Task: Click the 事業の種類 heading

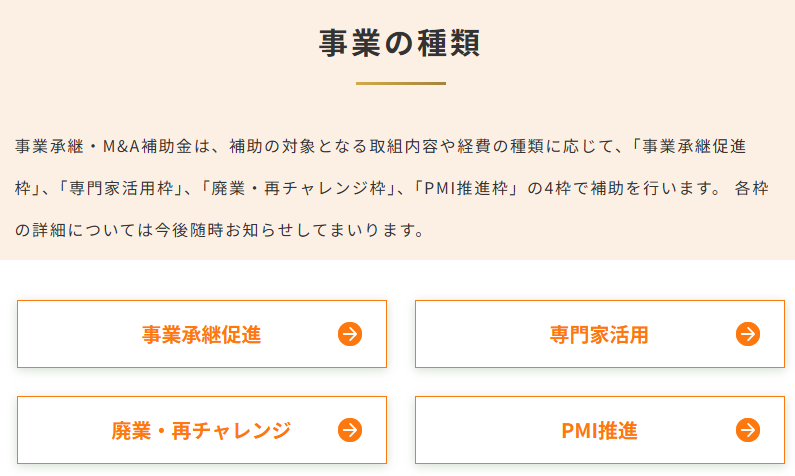Action: pyautogui.click(x=400, y=43)
